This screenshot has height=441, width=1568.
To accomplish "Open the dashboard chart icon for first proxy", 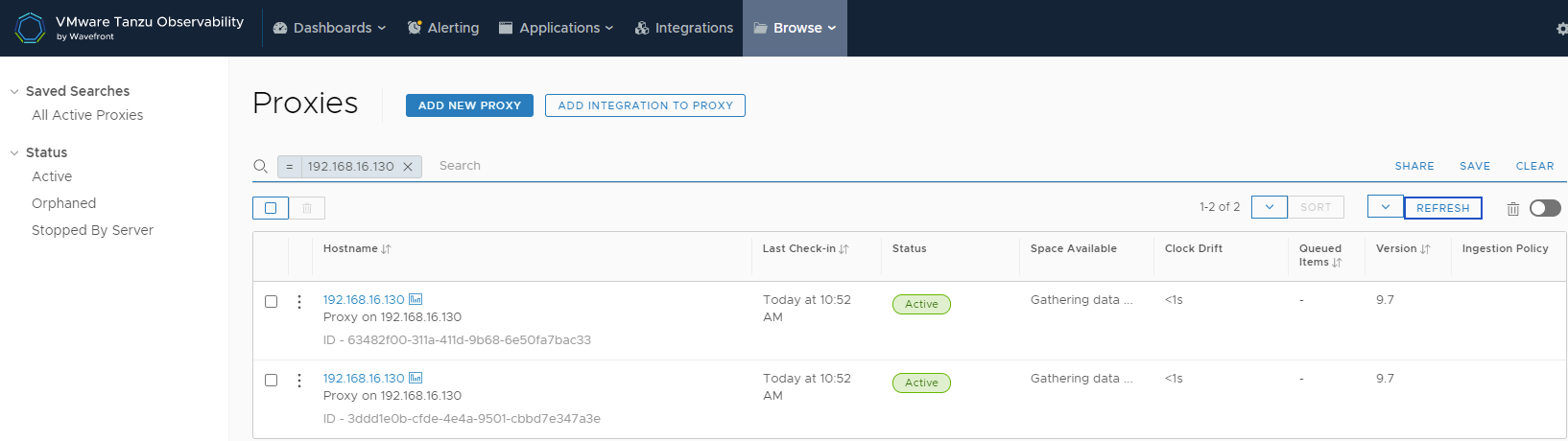I will coord(416,299).
